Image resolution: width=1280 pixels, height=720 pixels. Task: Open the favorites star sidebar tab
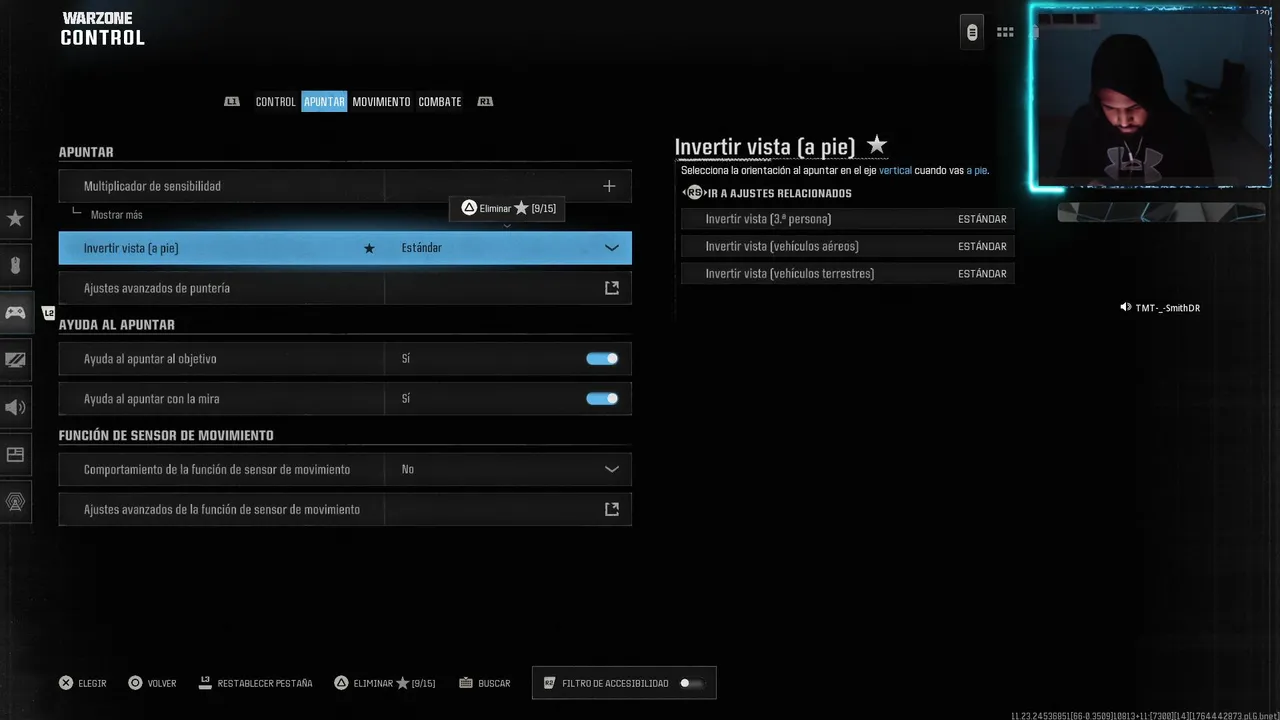(15, 218)
